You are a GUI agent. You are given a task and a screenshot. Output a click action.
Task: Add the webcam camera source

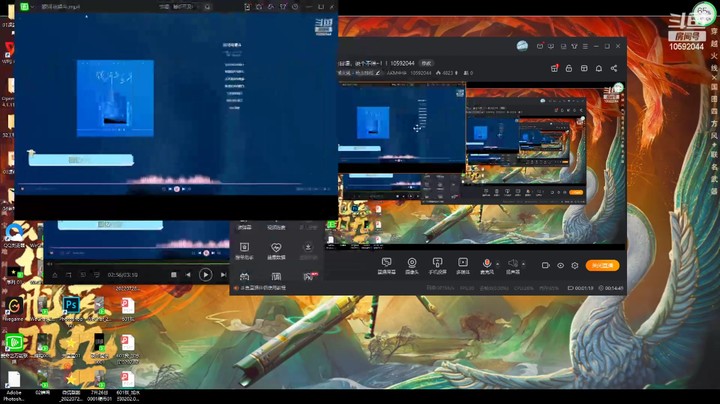pos(412,263)
